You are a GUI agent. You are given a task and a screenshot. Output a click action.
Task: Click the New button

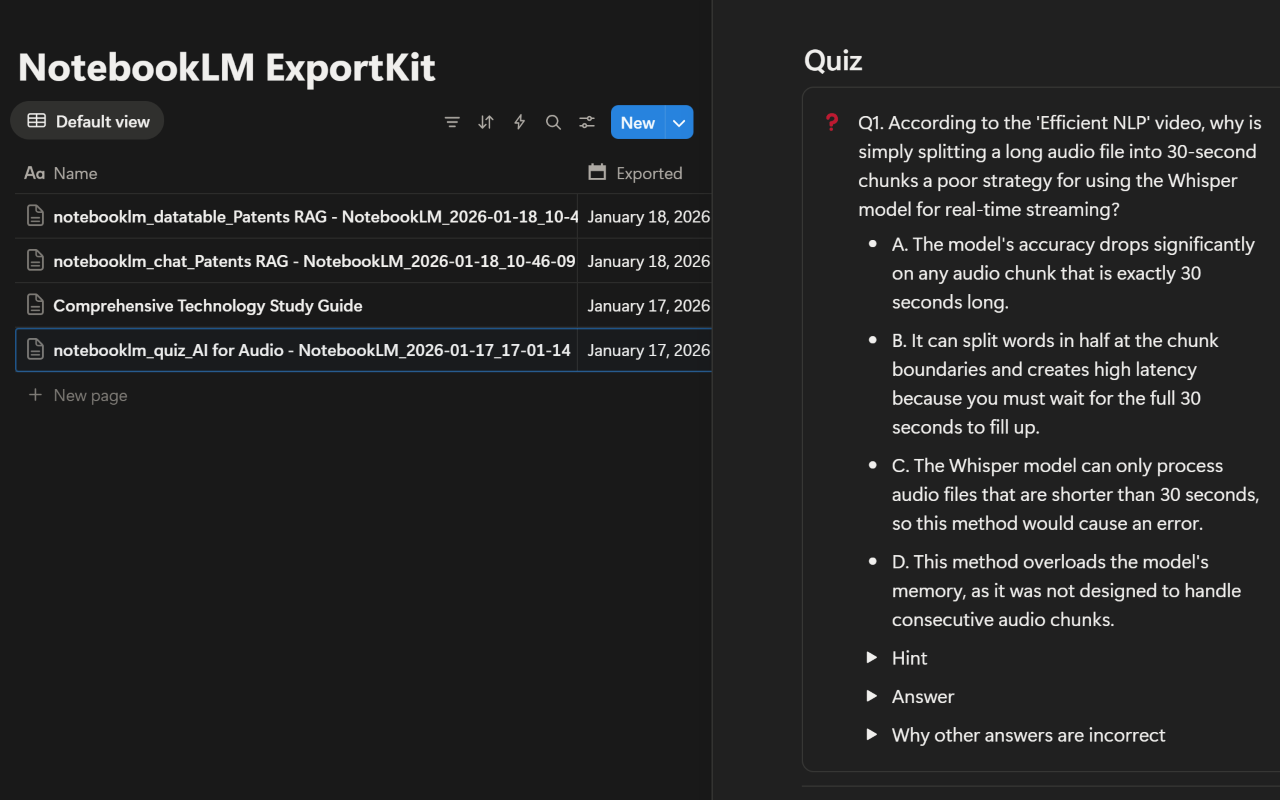[x=637, y=121]
